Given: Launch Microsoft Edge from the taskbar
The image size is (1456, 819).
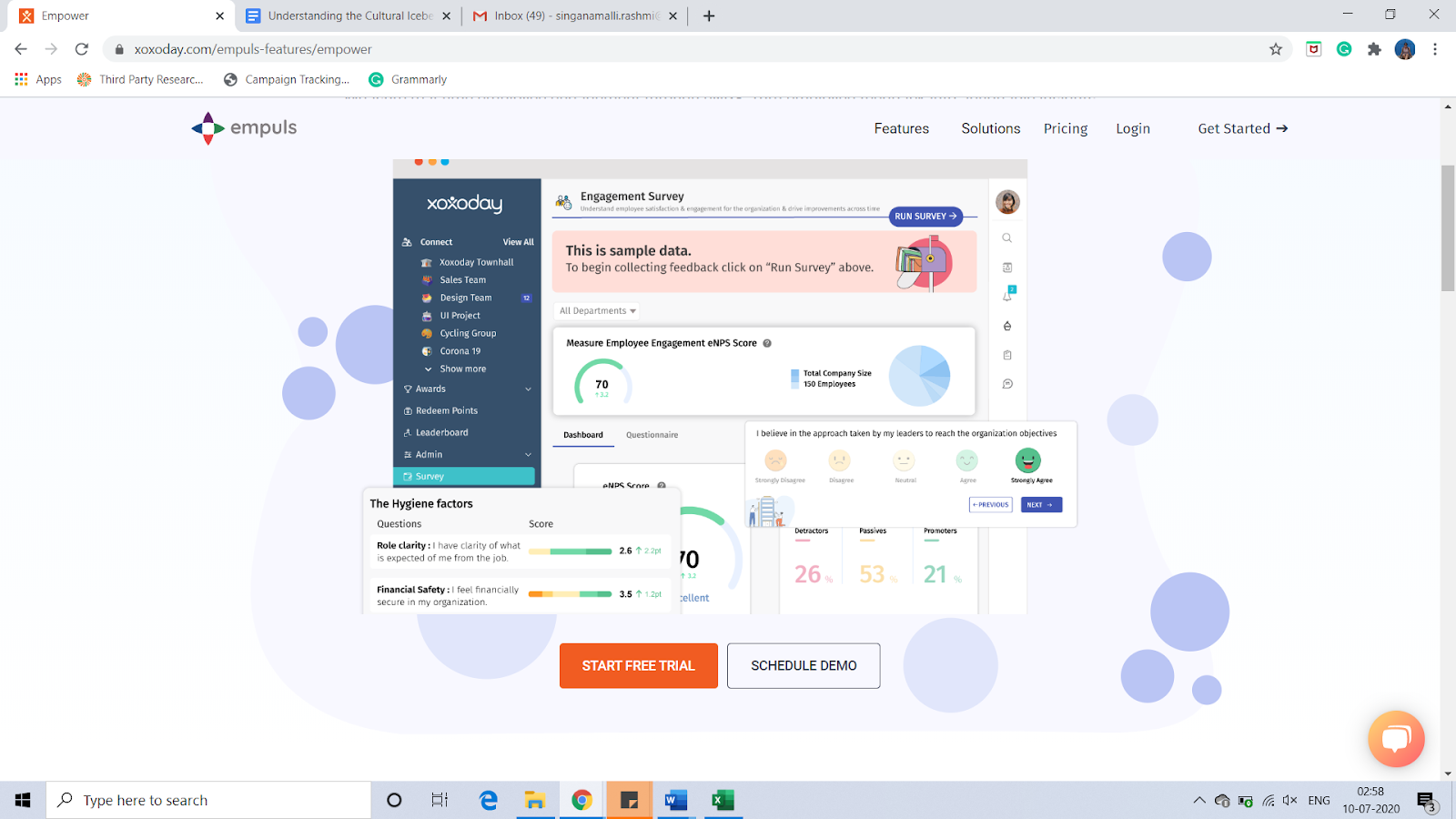Looking at the screenshot, I should [x=488, y=800].
